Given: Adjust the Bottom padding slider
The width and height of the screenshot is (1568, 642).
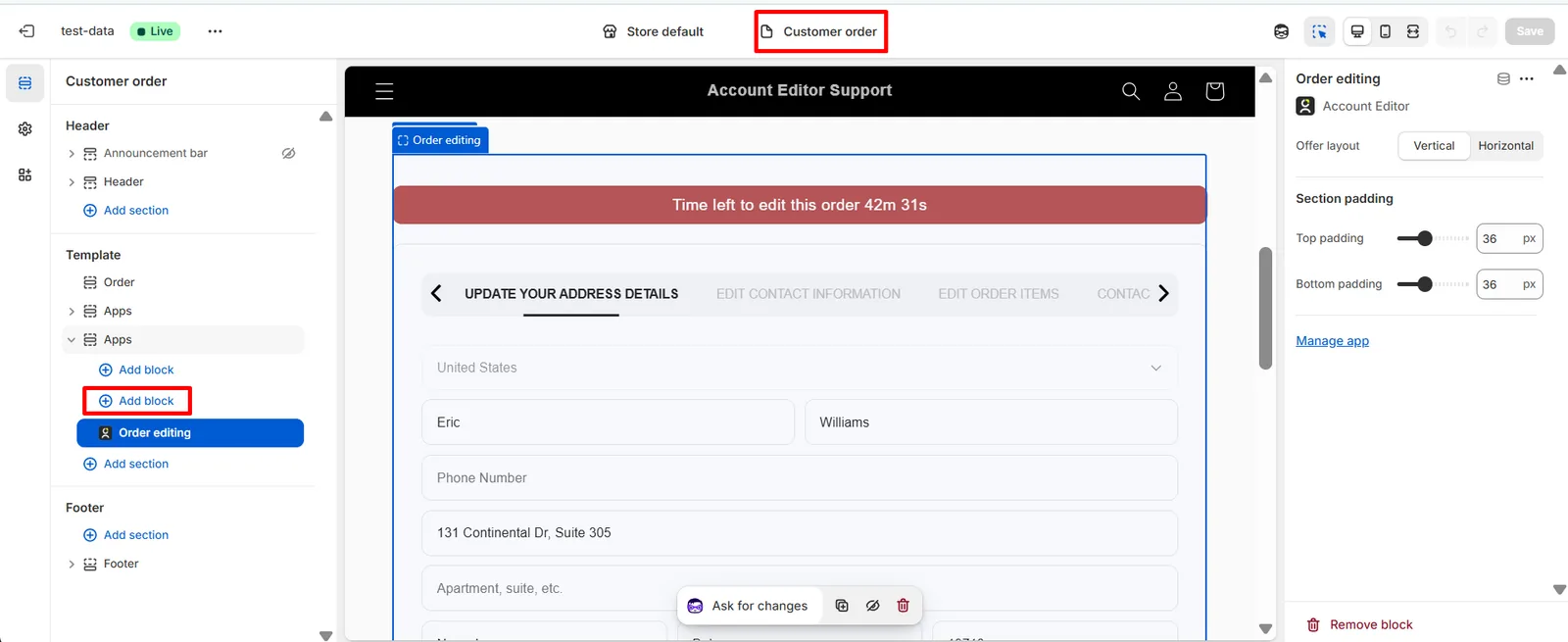Looking at the screenshot, I should [1425, 284].
